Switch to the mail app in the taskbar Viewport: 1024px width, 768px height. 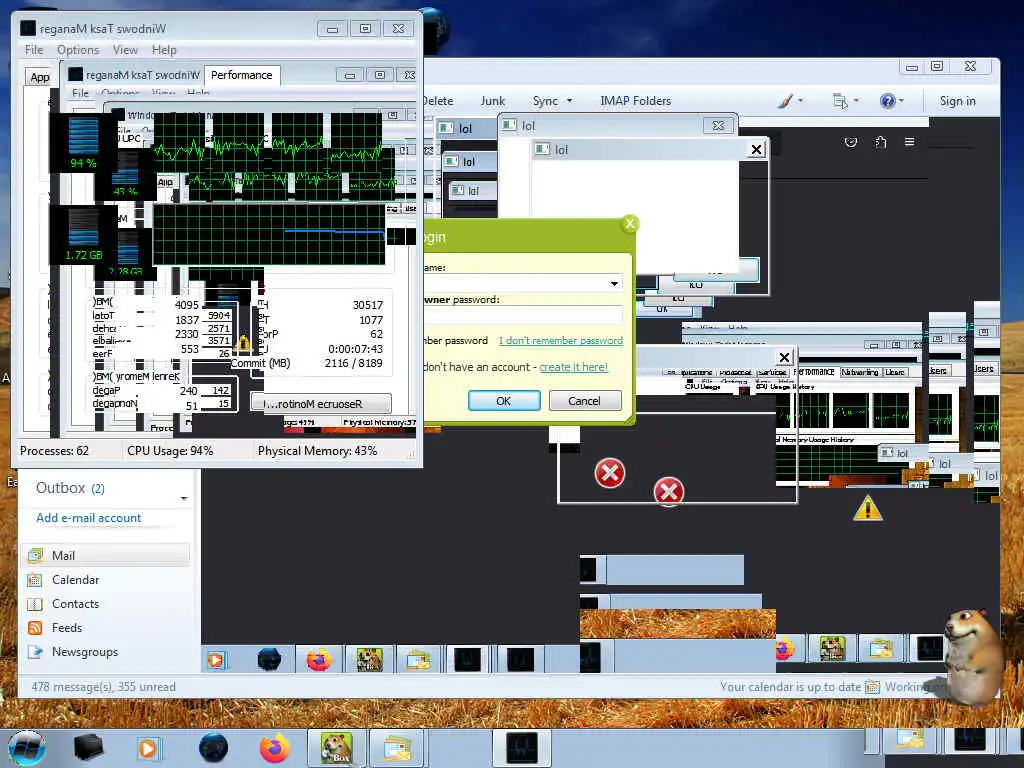[x=396, y=748]
